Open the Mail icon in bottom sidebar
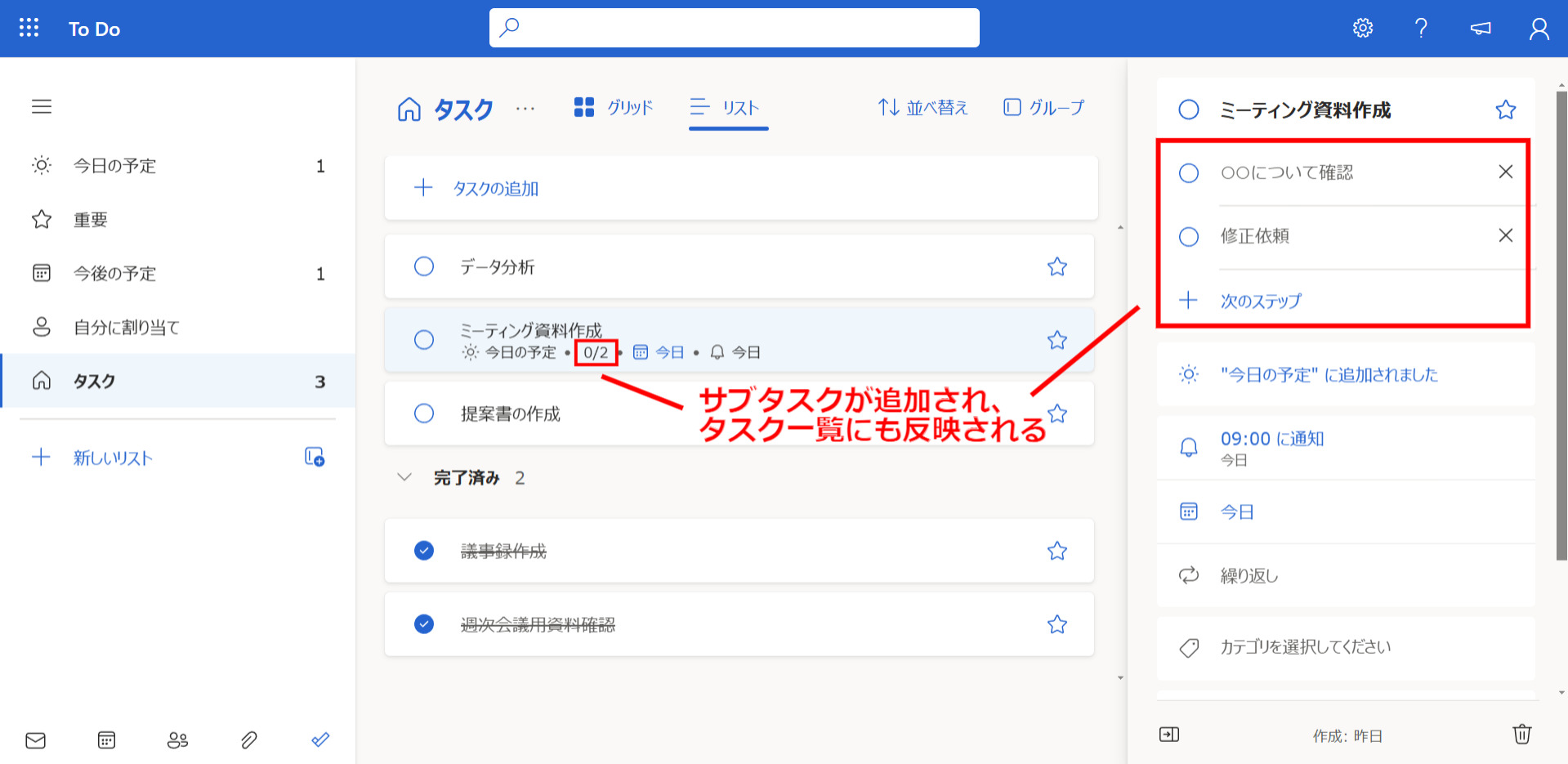The height and width of the screenshot is (764, 1568). point(35,739)
